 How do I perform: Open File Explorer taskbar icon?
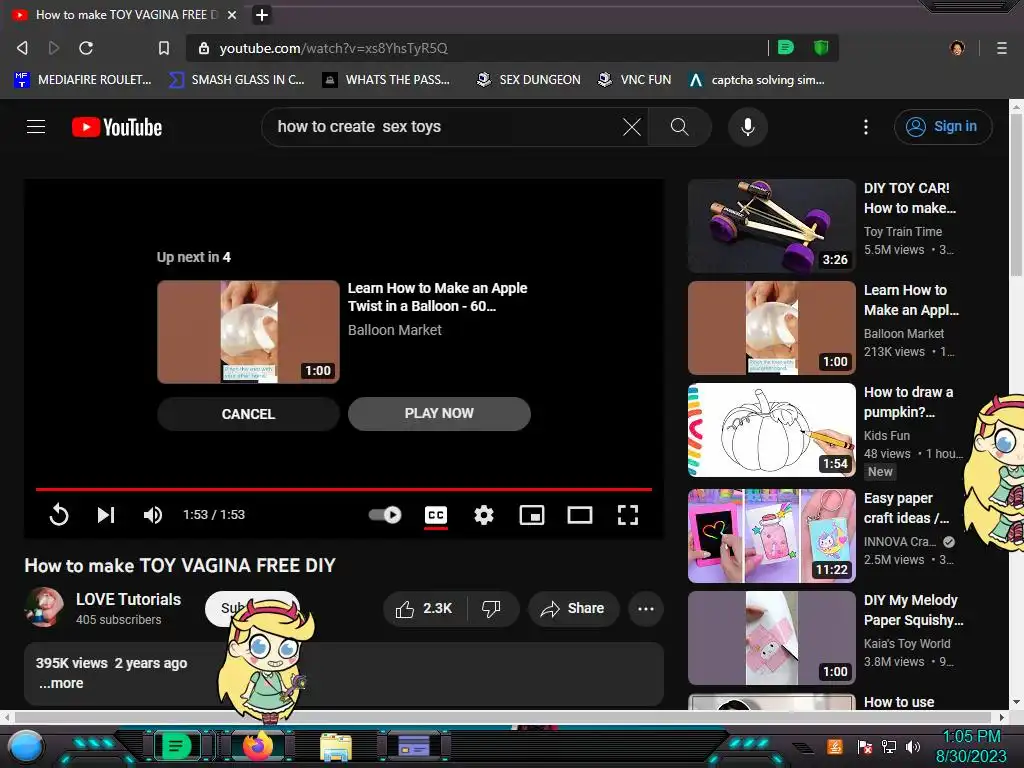pos(336,746)
